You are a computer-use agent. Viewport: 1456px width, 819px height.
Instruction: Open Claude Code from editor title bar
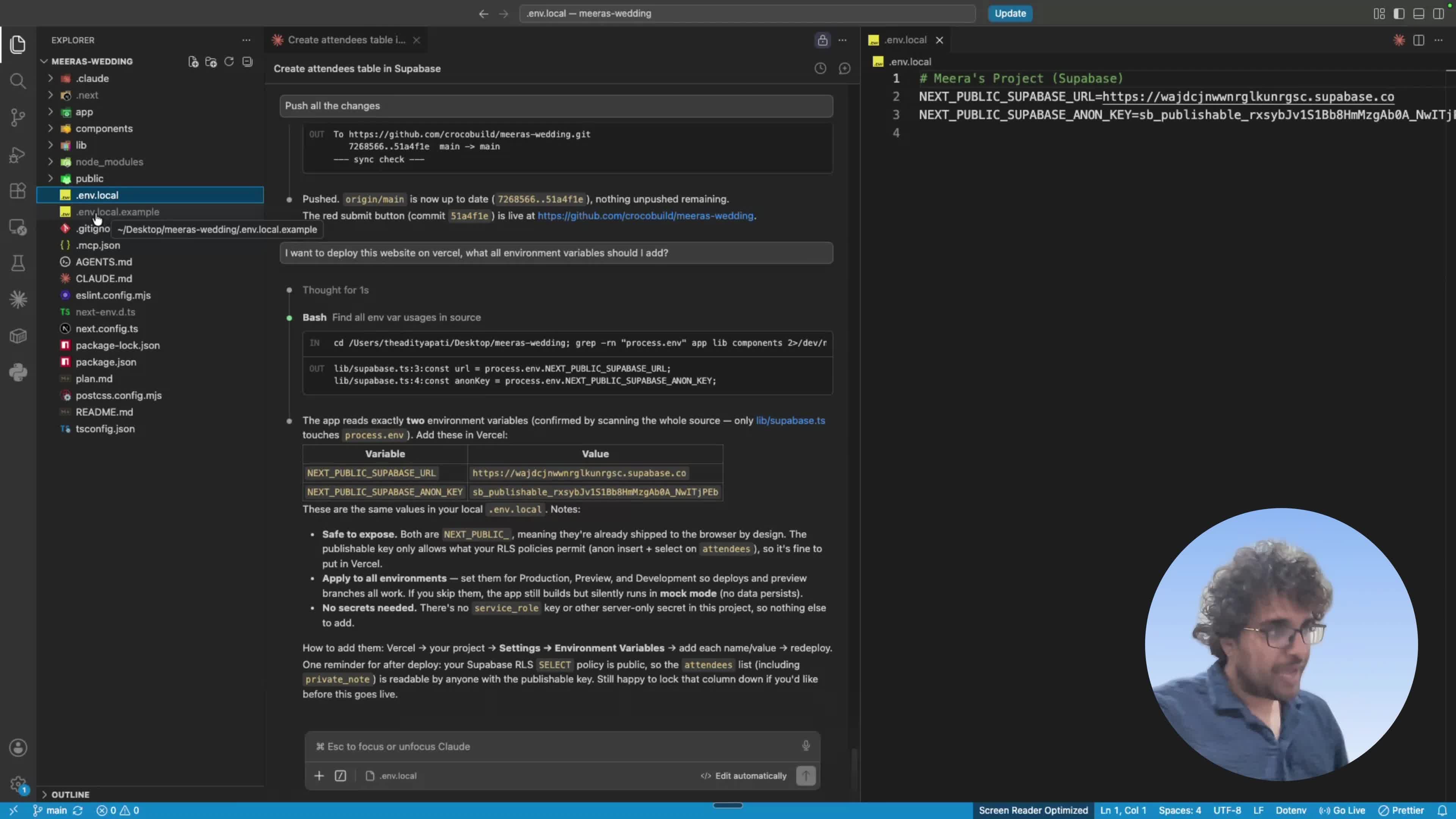[1399, 40]
